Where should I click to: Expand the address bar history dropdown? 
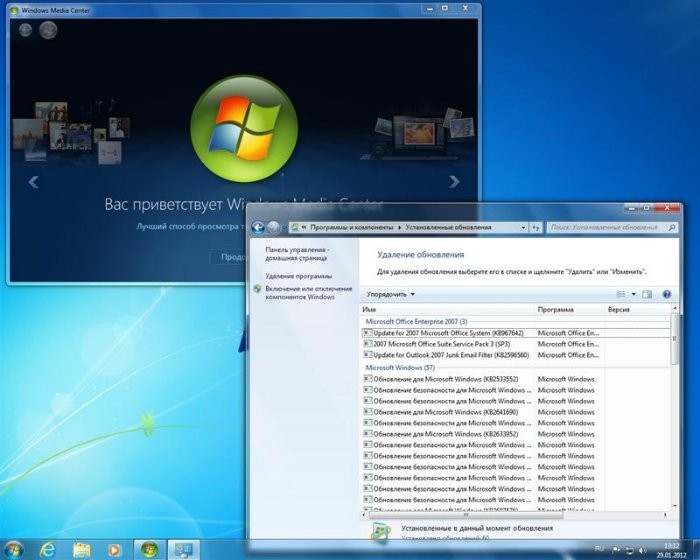click(523, 227)
